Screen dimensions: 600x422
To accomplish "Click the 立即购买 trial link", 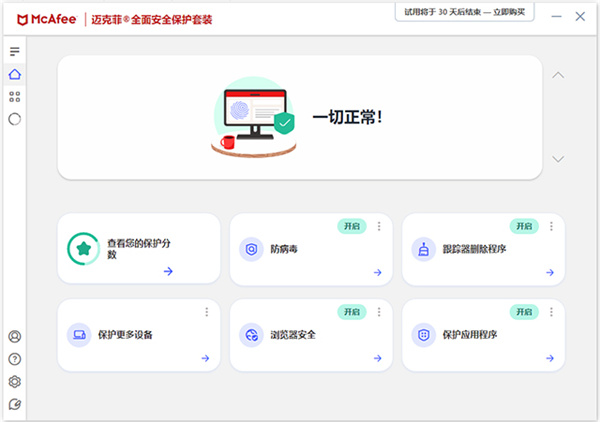I will 513,12.
